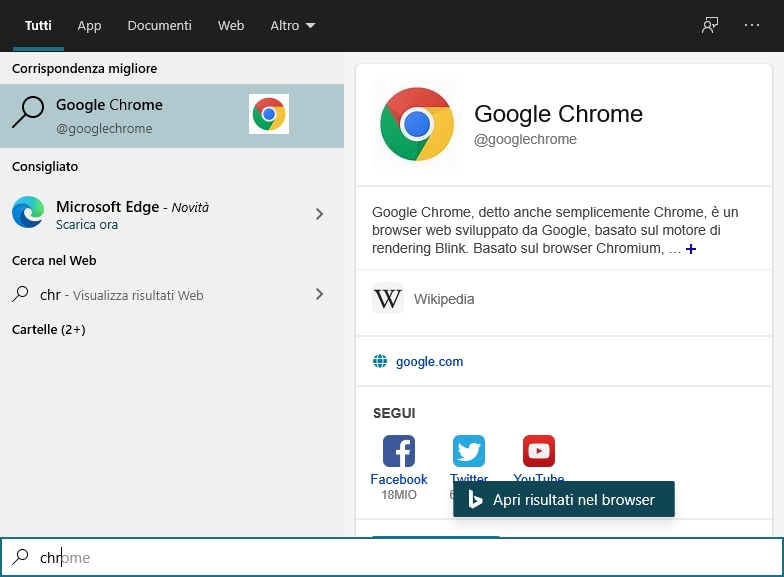
Task: Click the 18MIO follower count
Action: tap(398, 494)
